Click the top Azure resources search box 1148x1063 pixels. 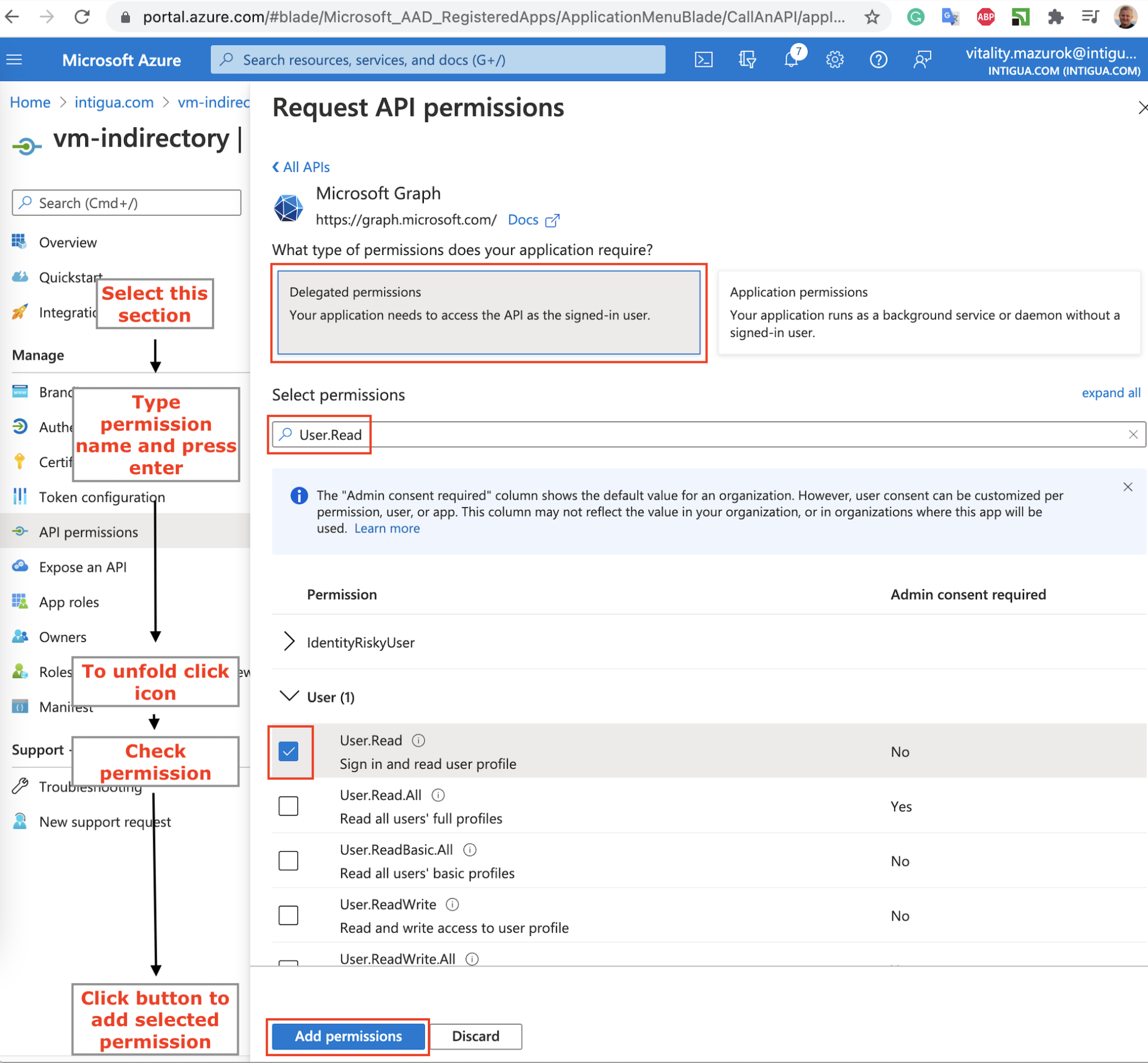(x=438, y=60)
